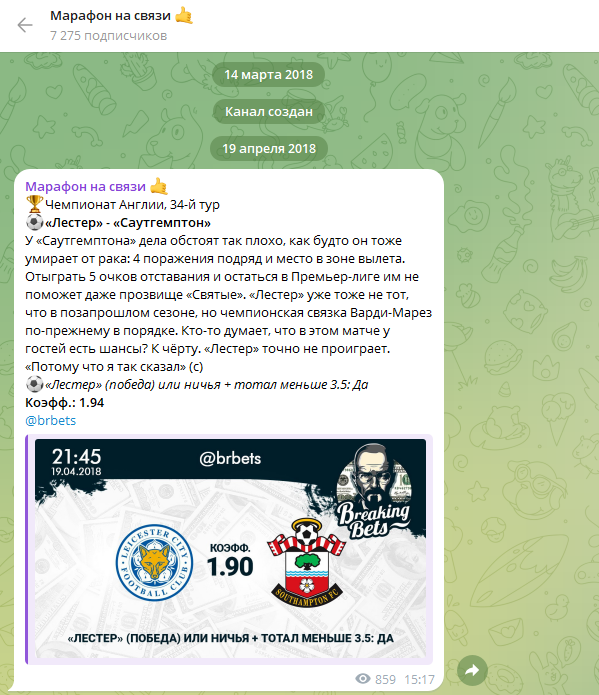Screen dimensions: 599x695
Task: Open the match preview image thumbnail
Action: click(230, 550)
